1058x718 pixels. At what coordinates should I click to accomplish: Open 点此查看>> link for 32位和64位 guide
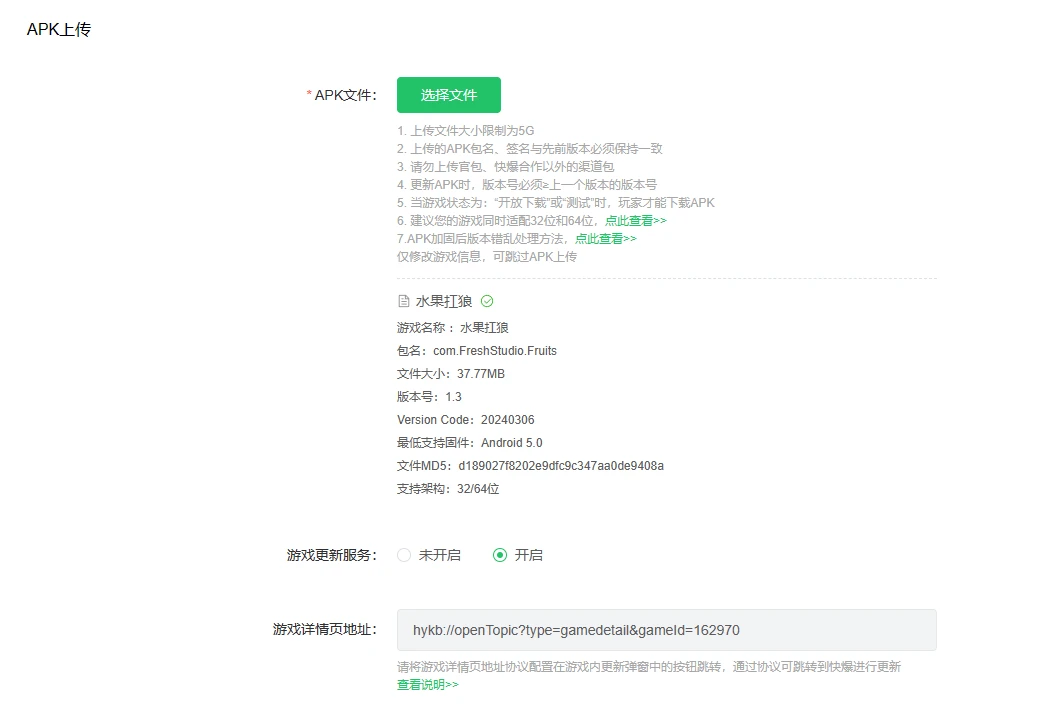pos(636,221)
